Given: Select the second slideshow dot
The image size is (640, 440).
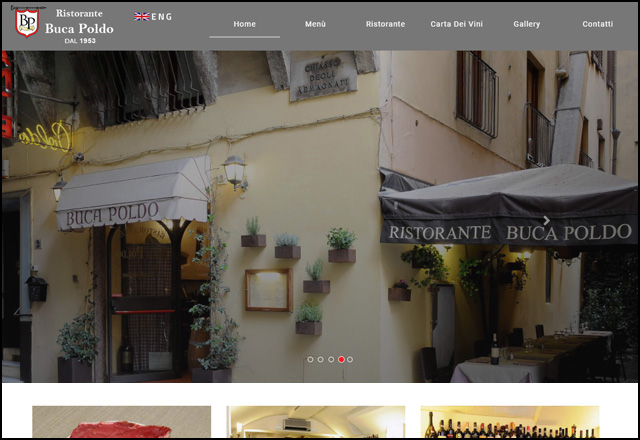Looking at the screenshot, I should tap(320, 359).
